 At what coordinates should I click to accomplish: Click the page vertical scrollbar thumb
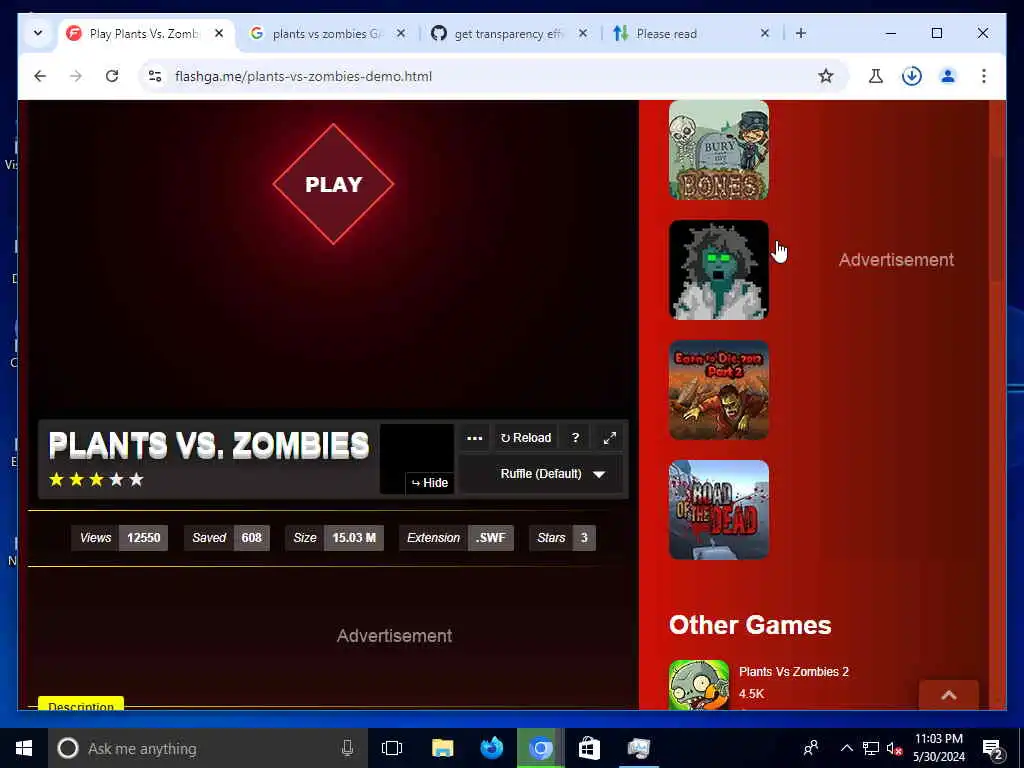(x=997, y=219)
